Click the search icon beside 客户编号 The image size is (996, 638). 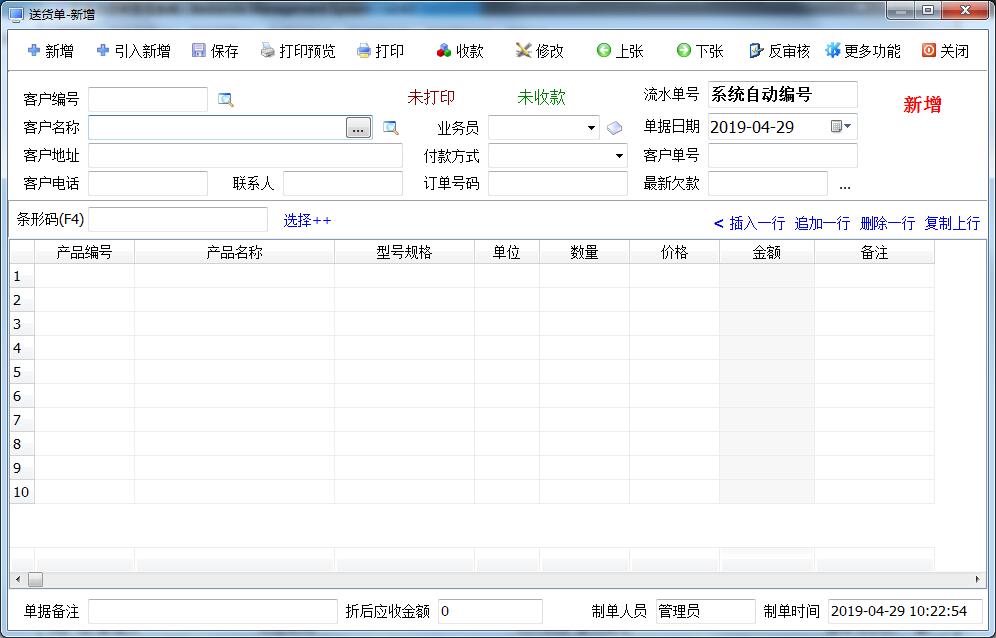[226, 99]
